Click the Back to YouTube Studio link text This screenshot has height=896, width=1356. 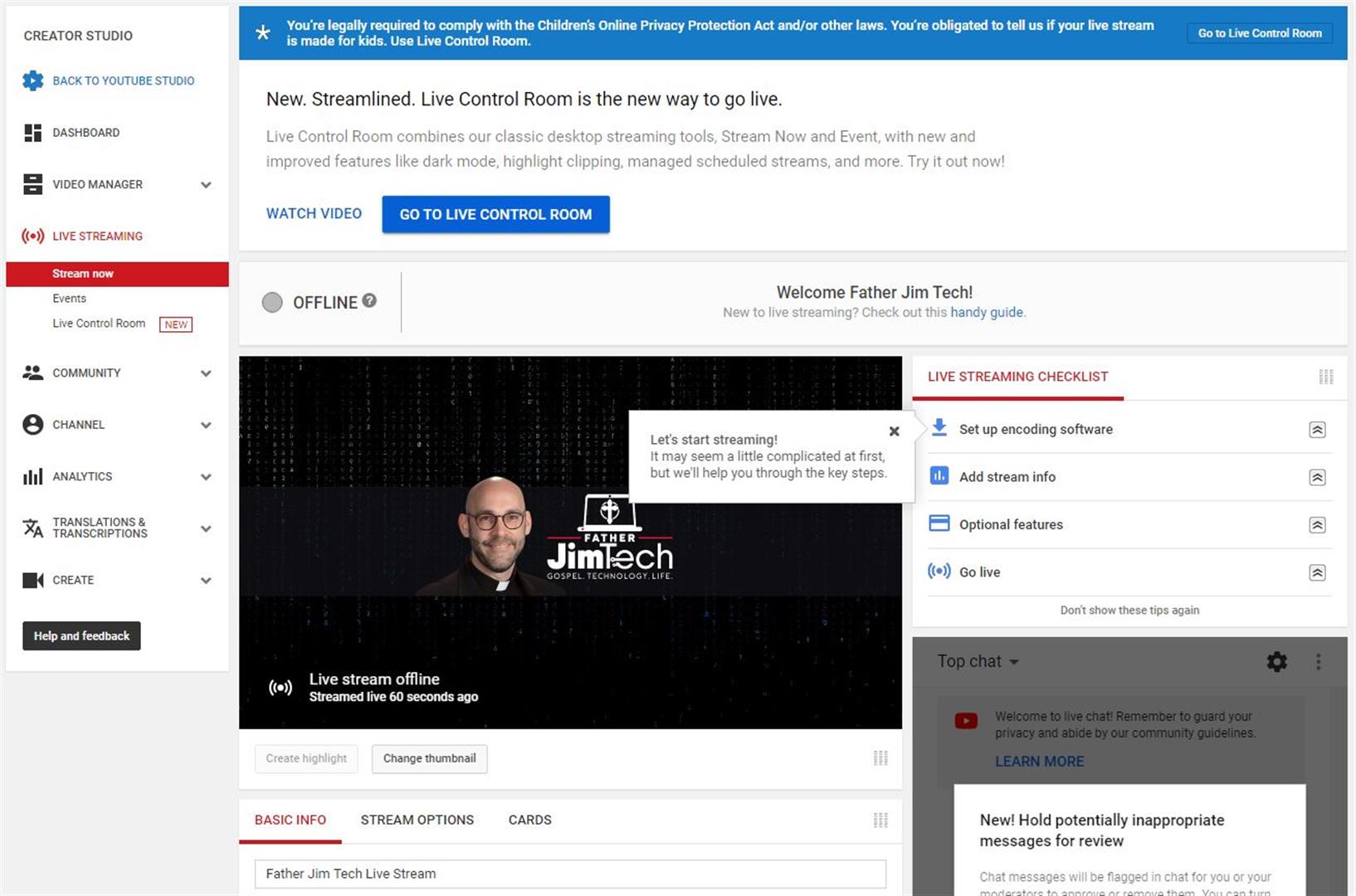[x=124, y=81]
